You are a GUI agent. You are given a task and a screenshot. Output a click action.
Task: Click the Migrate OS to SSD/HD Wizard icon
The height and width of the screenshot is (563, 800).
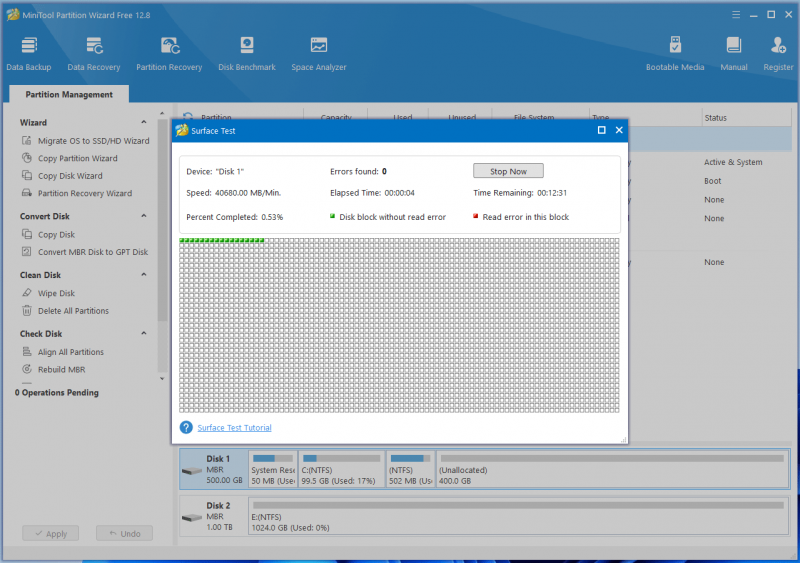coord(27,140)
